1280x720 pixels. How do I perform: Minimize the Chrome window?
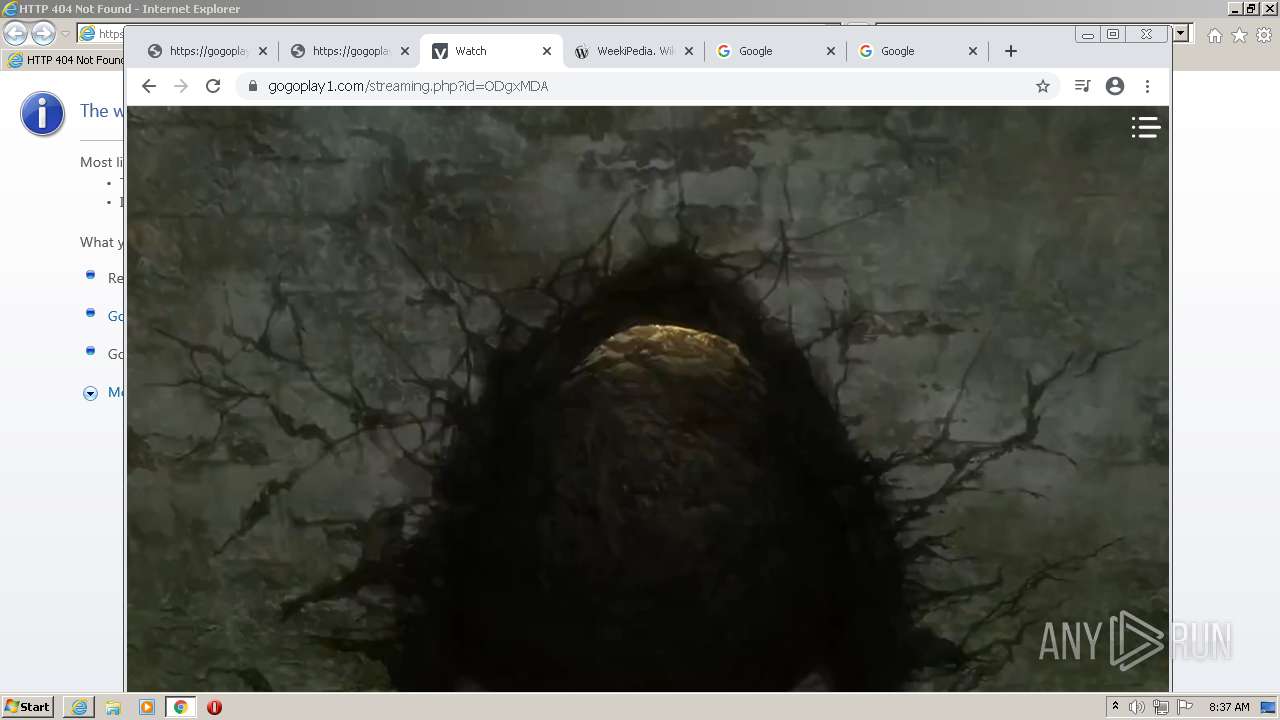coord(1088,34)
